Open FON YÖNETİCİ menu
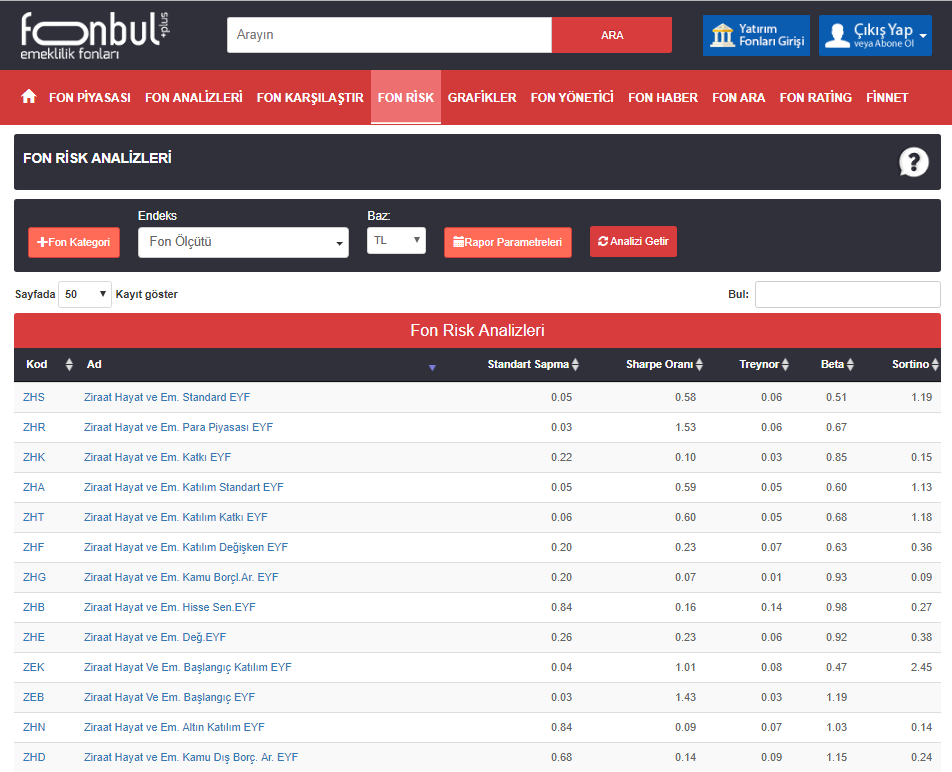 572,97
